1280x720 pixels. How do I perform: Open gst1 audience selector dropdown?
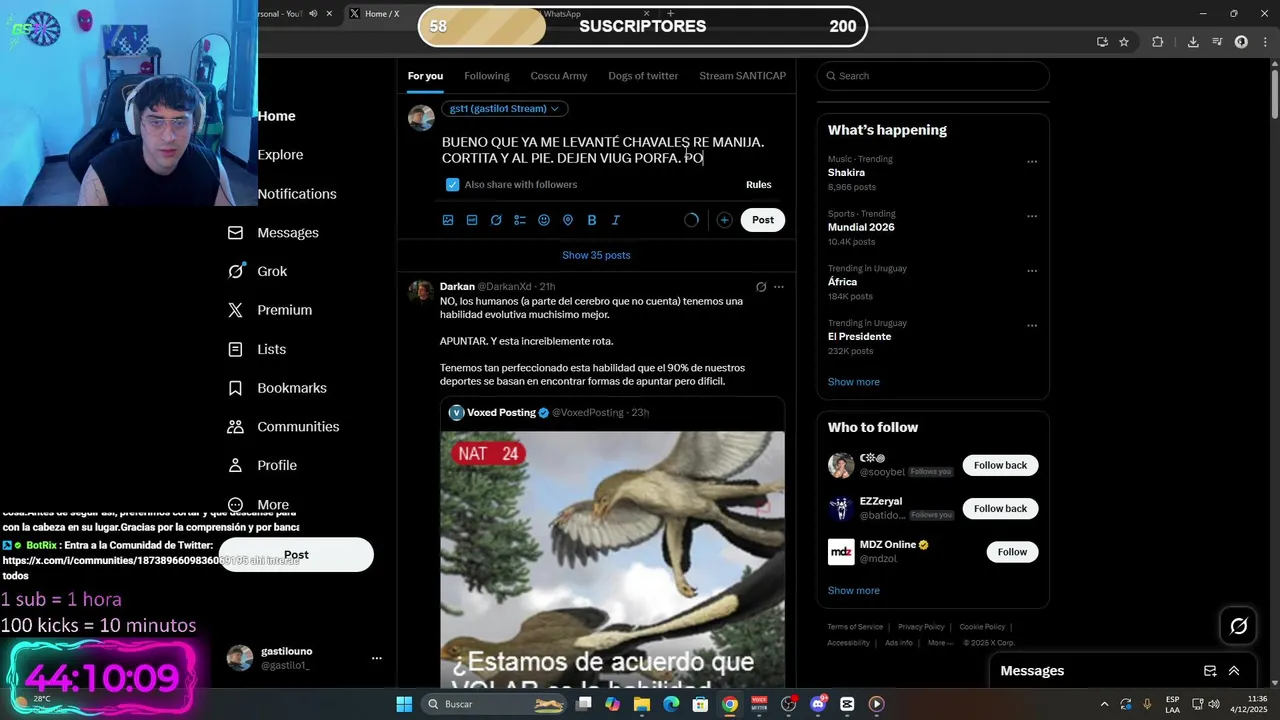pyautogui.click(x=505, y=109)
